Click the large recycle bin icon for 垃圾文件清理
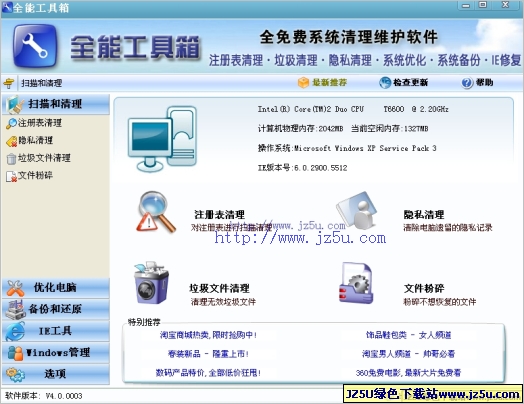The image size is (524, 404). [x=151, y=283]
